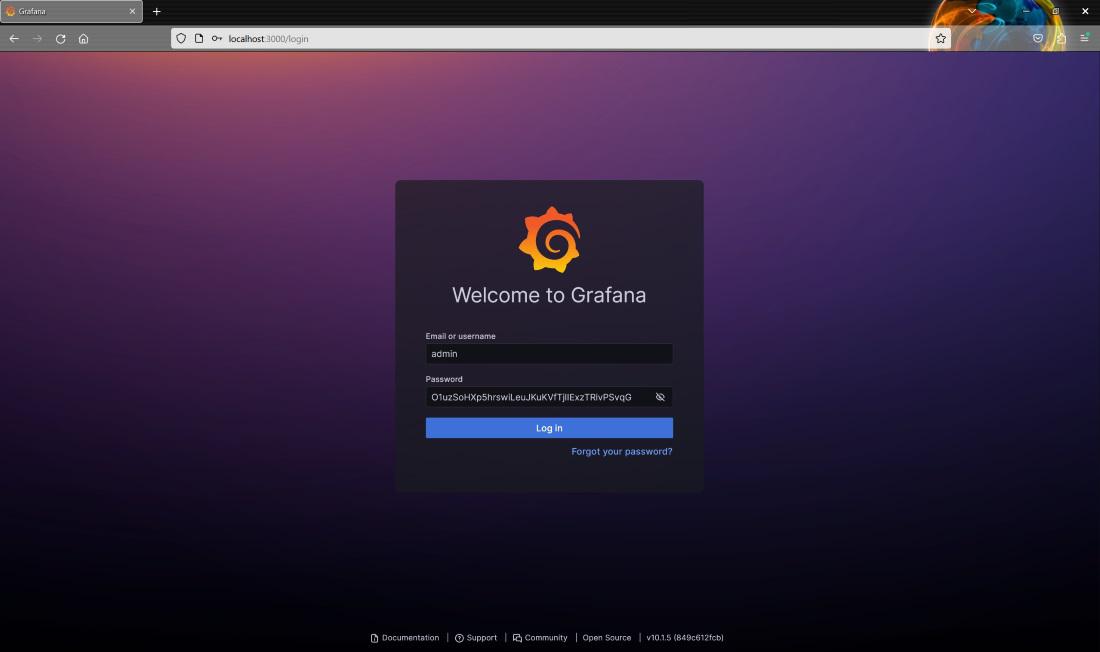Click the v10.1.5 version link

click(685, 638)
